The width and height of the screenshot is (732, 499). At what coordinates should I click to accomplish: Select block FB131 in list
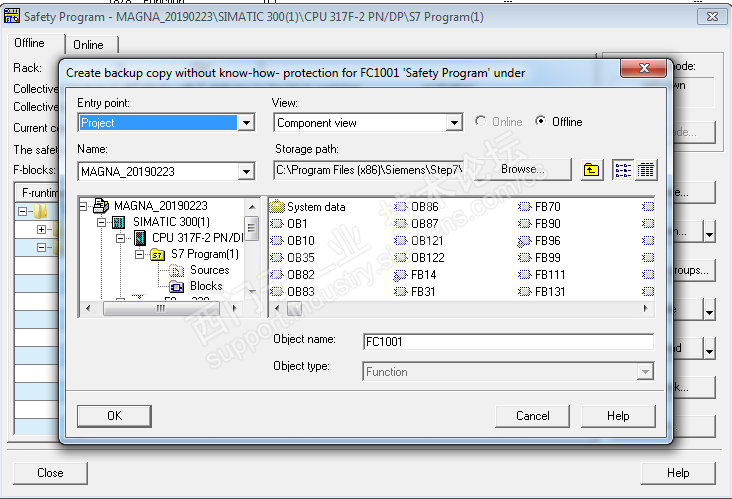coord(542,291)
